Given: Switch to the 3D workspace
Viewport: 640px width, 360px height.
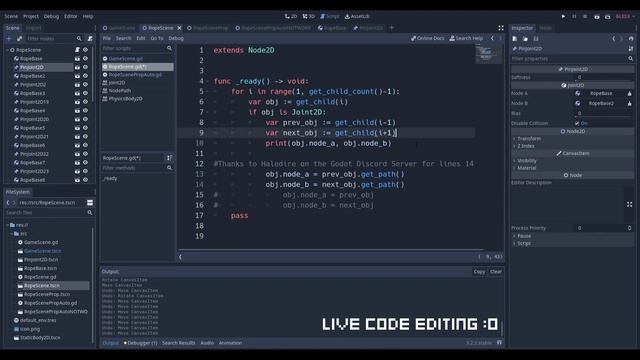Looking at the screenshot, I should click(x=309, y=16).
